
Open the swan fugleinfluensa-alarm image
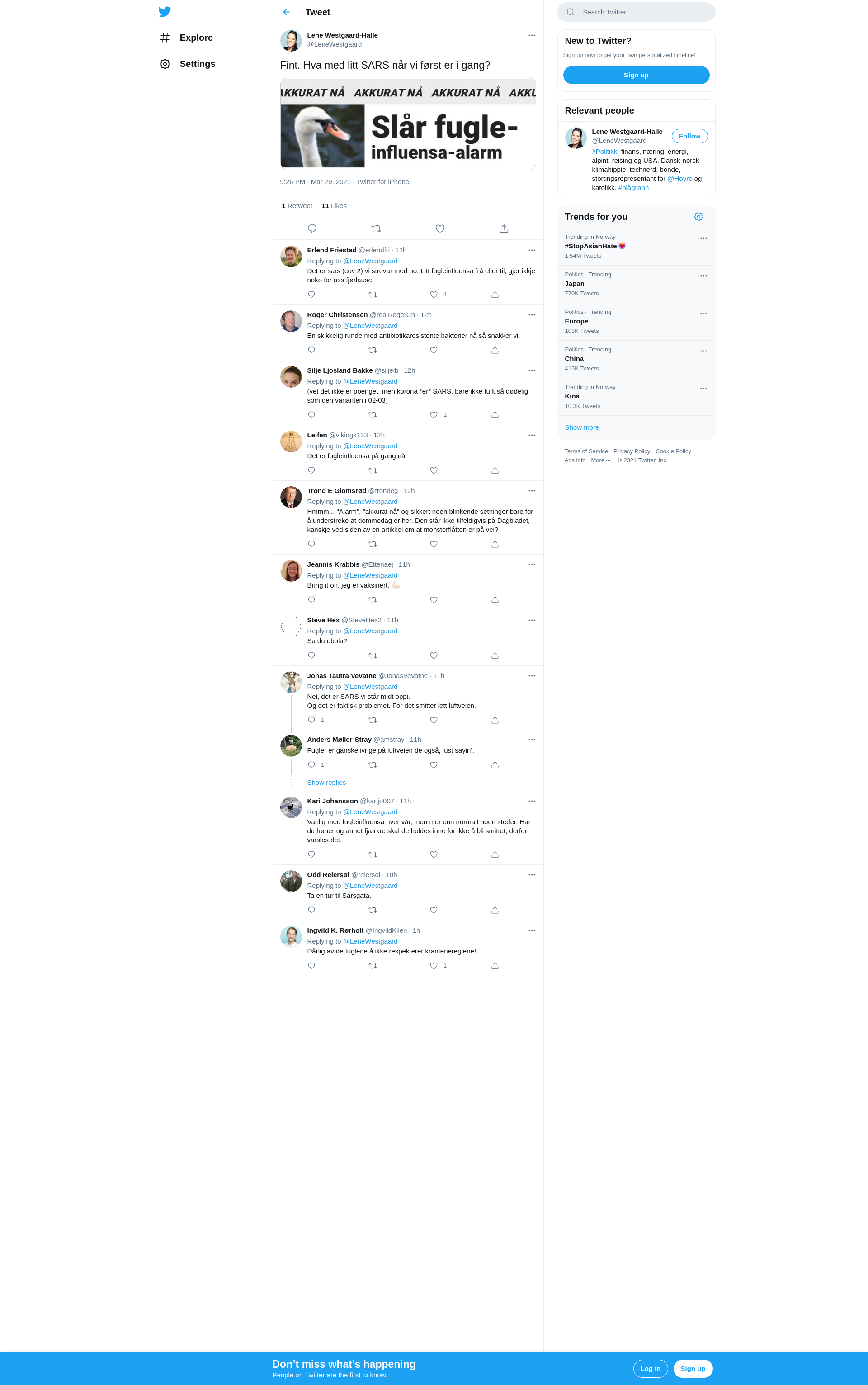tap(408, 123)
